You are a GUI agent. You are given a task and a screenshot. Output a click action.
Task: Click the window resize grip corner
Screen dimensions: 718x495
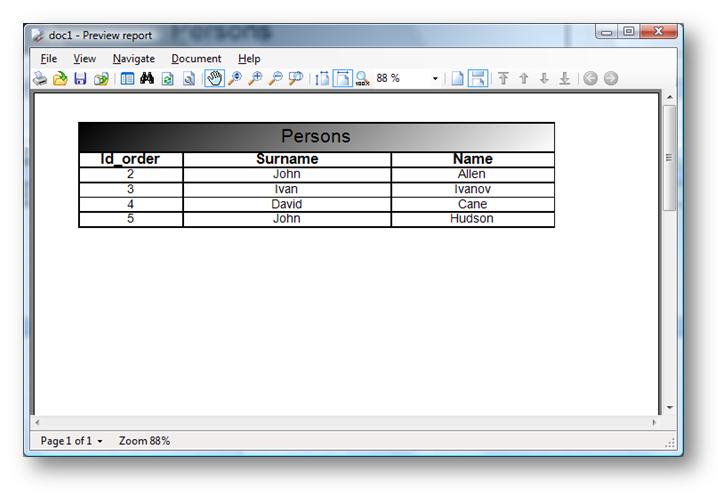(670, 442)
